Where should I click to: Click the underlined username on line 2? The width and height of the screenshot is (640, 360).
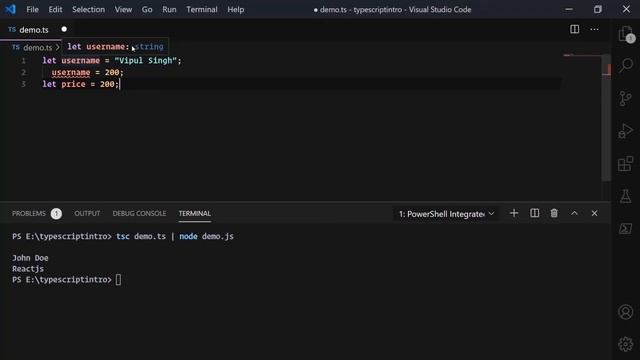(x=71, y=73)
